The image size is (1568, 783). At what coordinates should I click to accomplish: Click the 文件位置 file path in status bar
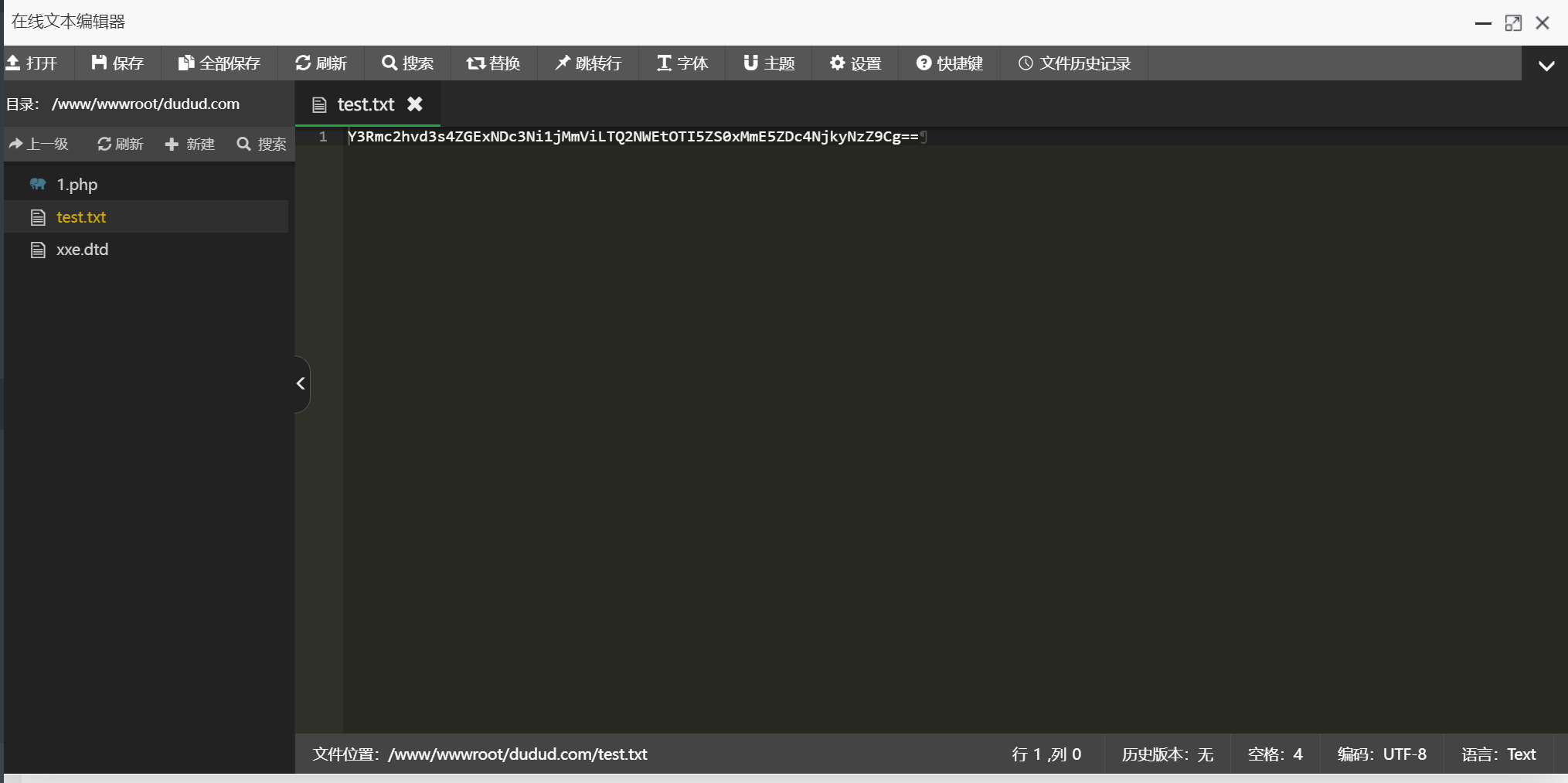click(x=480, y=754)
